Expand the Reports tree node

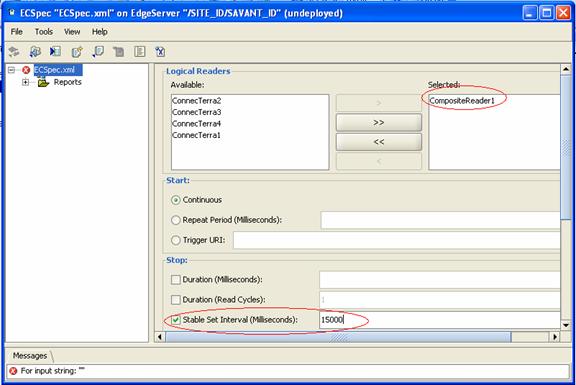25,82
